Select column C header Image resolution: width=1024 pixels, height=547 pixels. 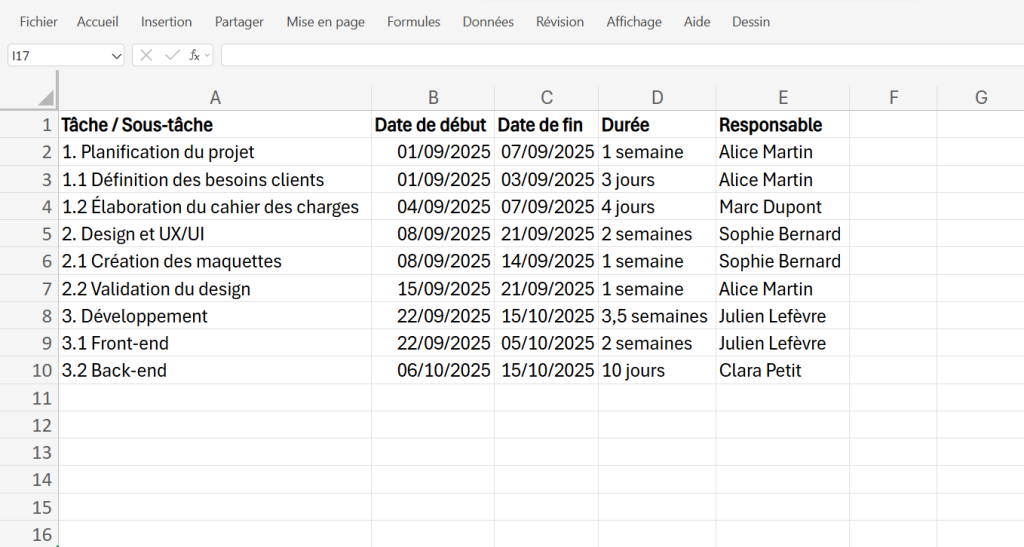tap(547, 97)
